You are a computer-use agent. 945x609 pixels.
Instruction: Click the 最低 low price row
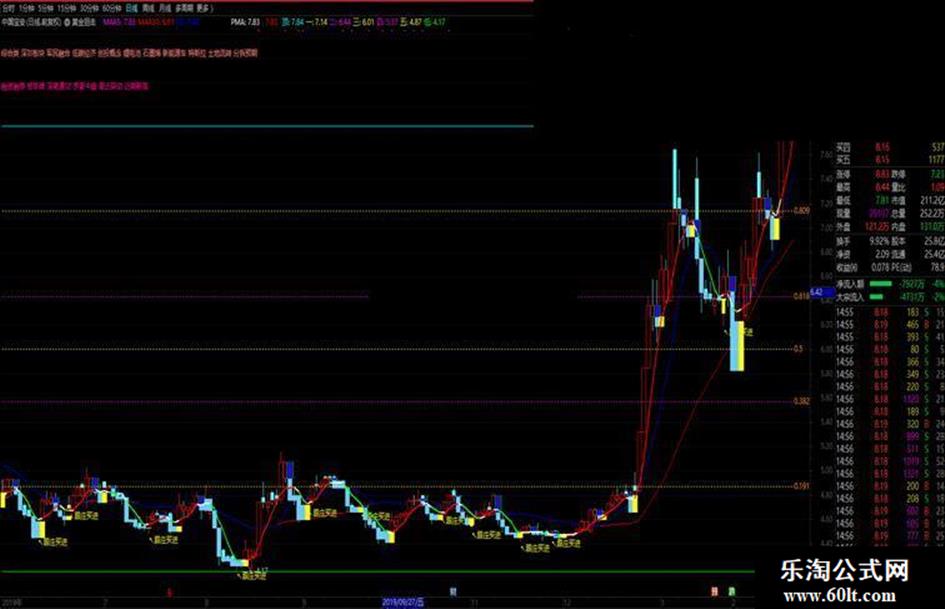point(863,200)
